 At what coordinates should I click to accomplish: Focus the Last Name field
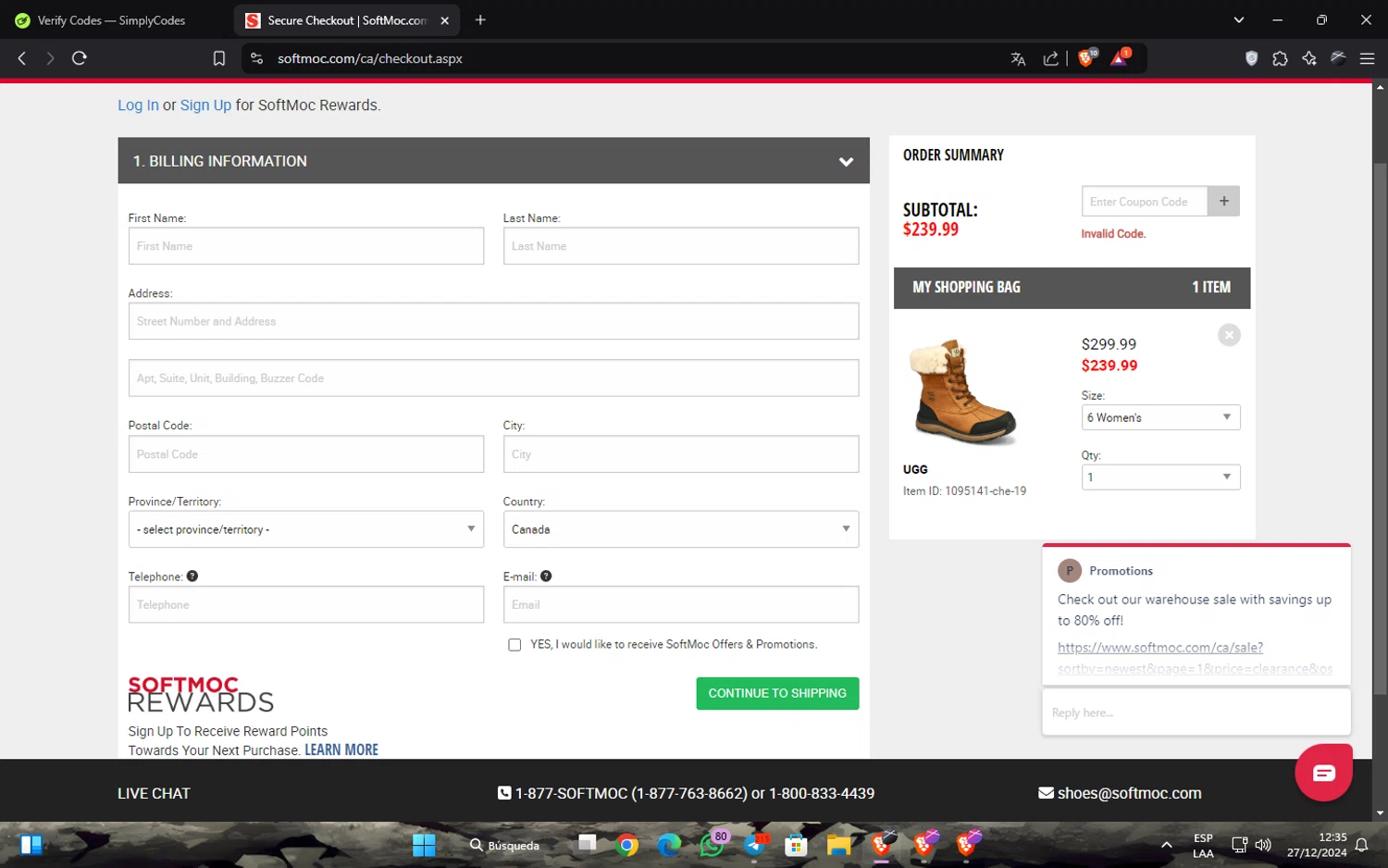pos(680,246)
